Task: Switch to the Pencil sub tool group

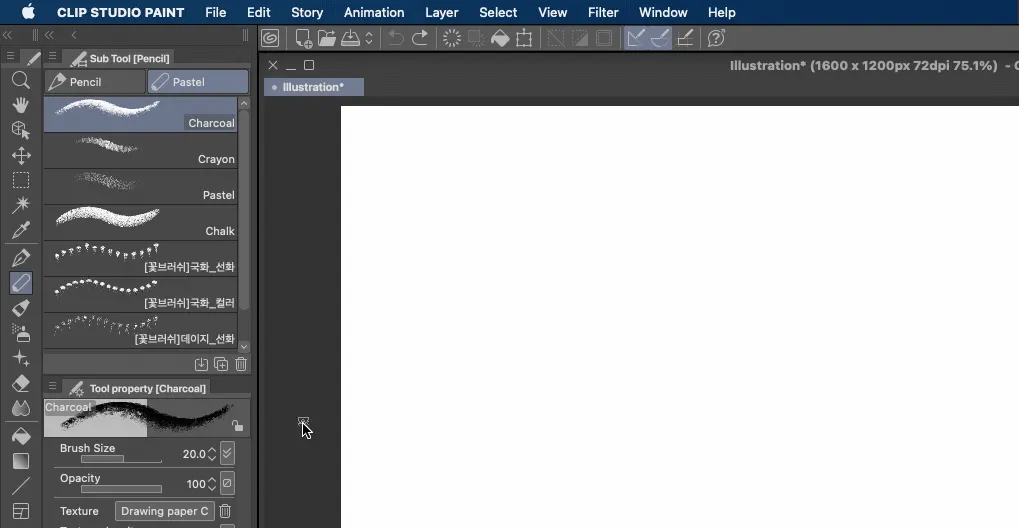Action: click(95, 82)
